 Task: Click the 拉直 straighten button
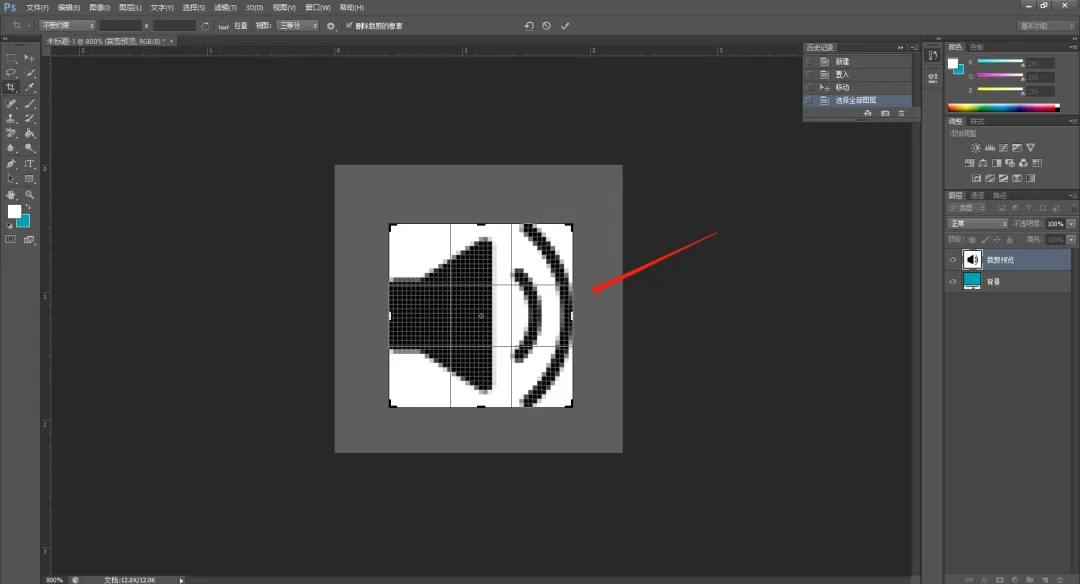pos(240,25)
